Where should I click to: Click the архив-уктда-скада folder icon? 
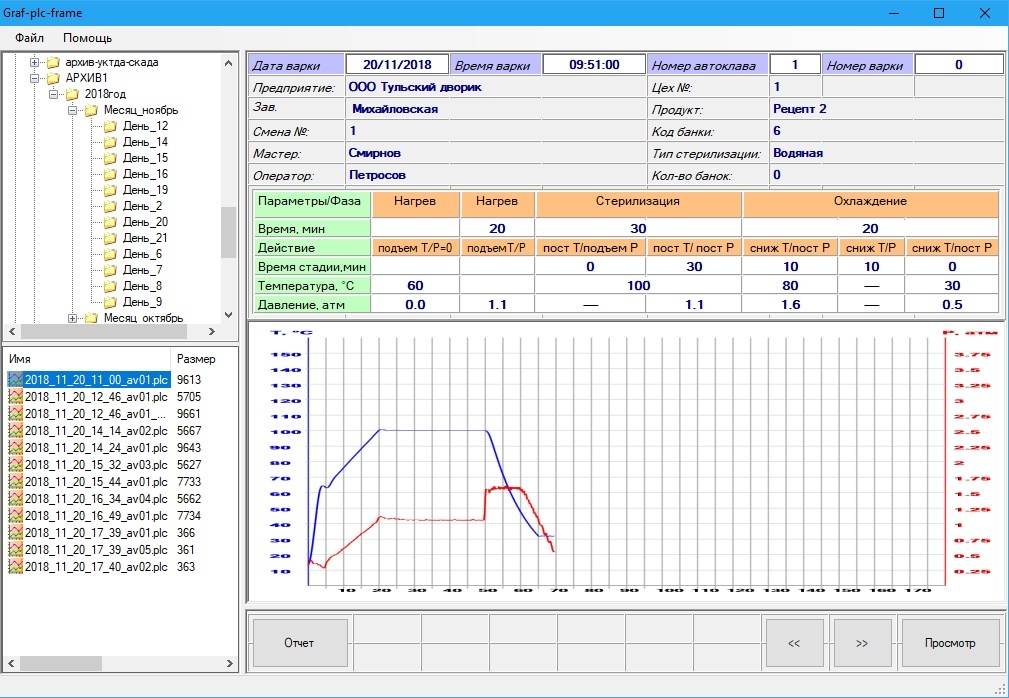pos(53,62)
